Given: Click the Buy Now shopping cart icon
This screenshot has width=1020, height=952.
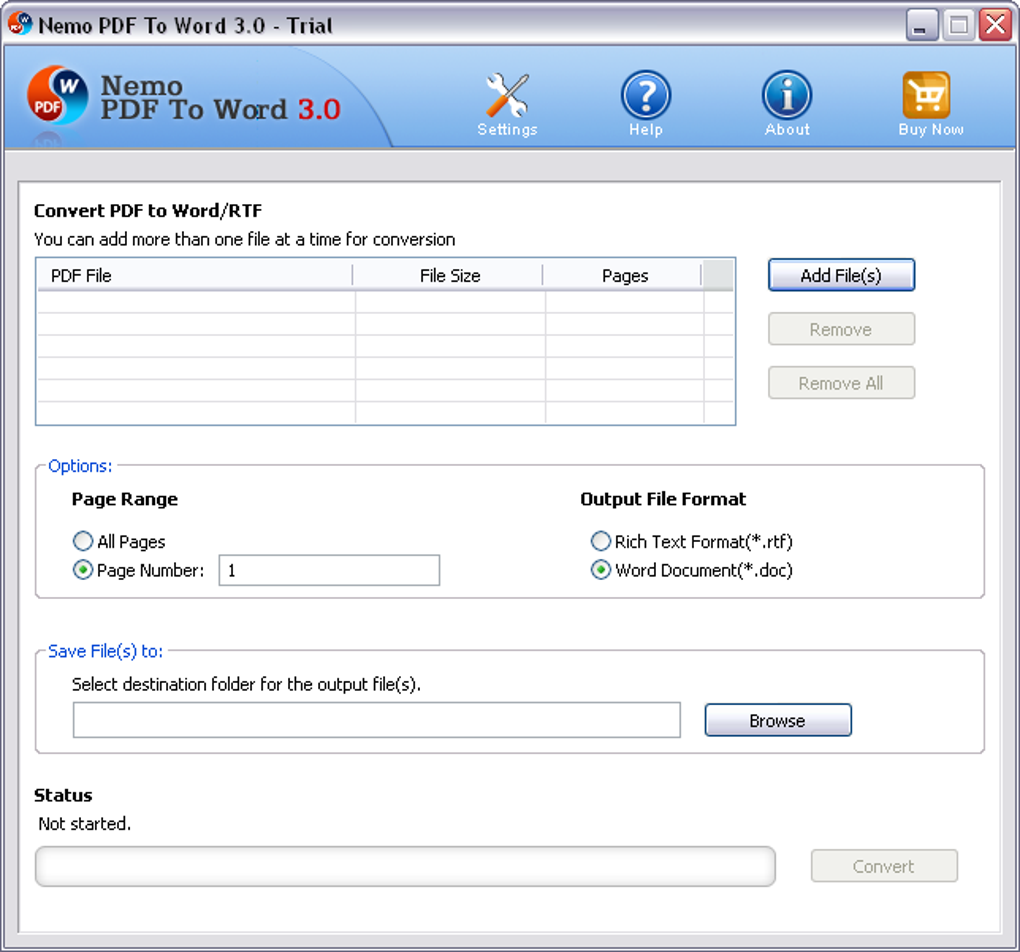Looking at the screenshot, I should tap(926, 95).
